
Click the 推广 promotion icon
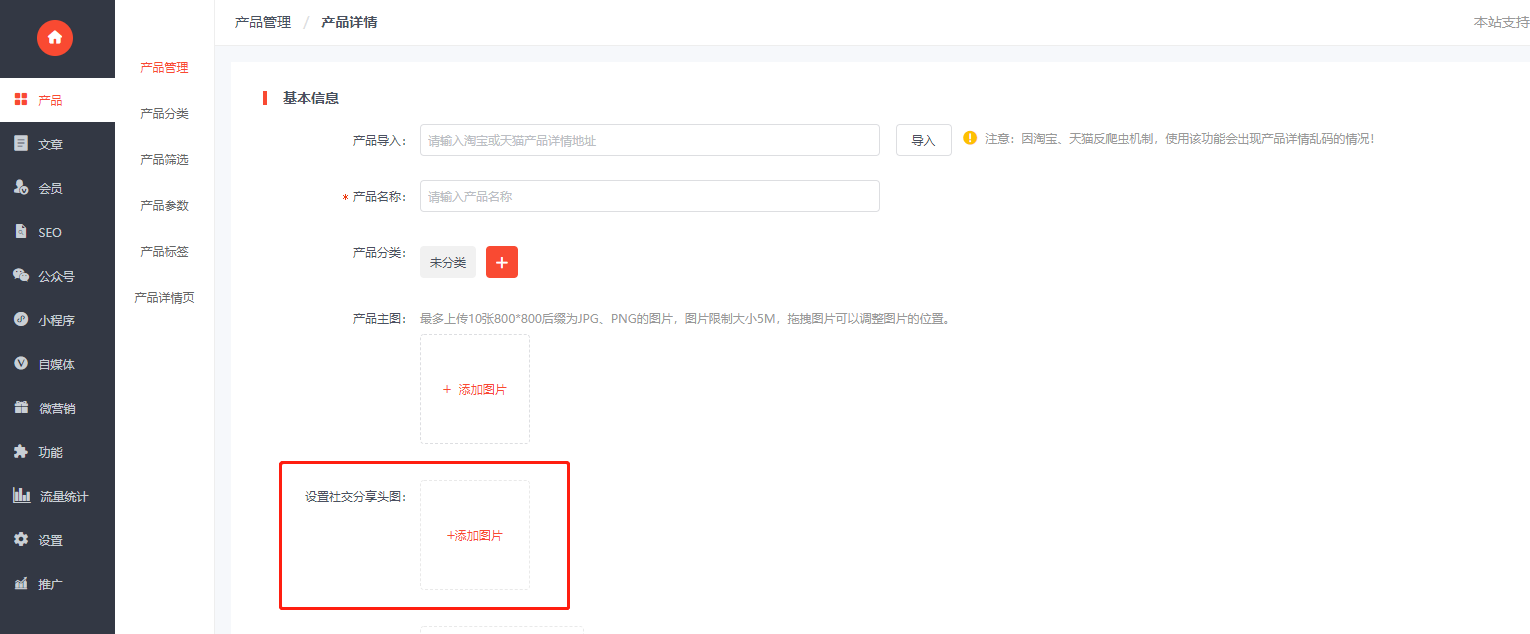pyautogui.click(x=21, y=583)
